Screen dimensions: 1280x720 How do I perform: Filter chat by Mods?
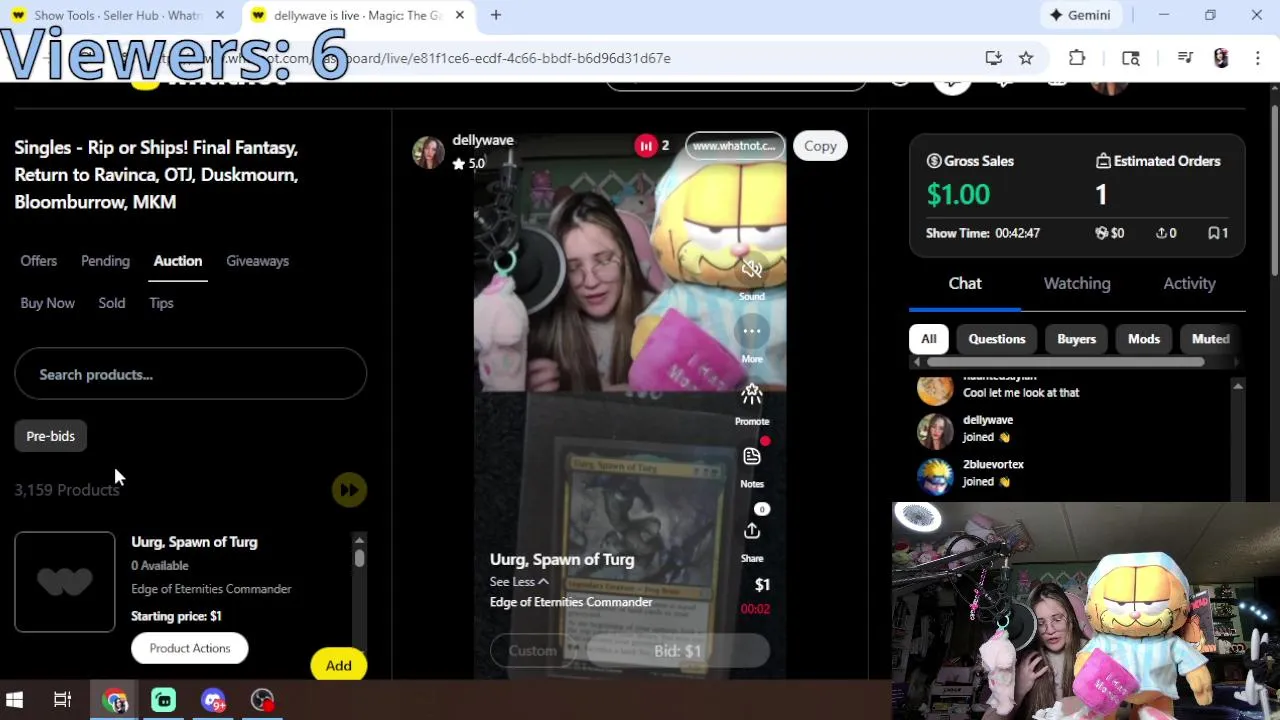click(1144, 339)
